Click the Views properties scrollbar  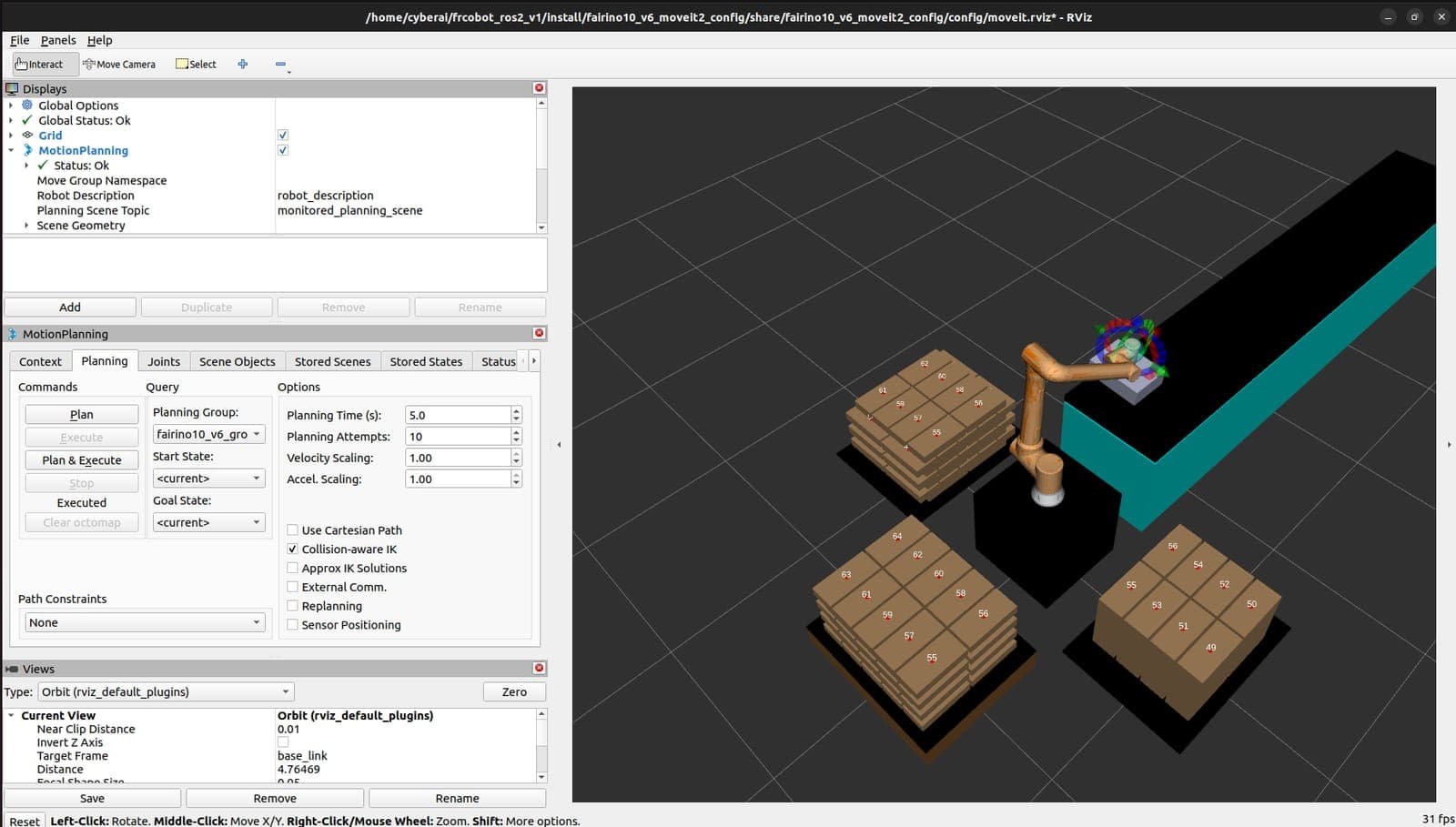point(541,745)
